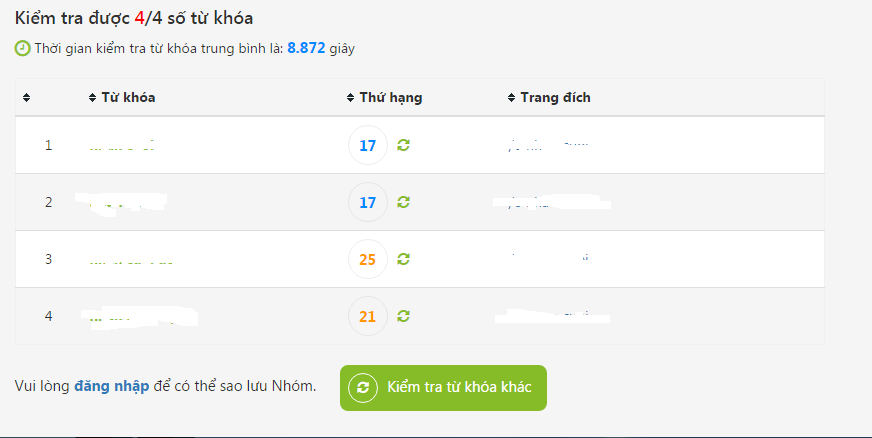Open the target page link in row 1
Image resolution: width=872 pixels, height=438 pixels.
[548, 147]
